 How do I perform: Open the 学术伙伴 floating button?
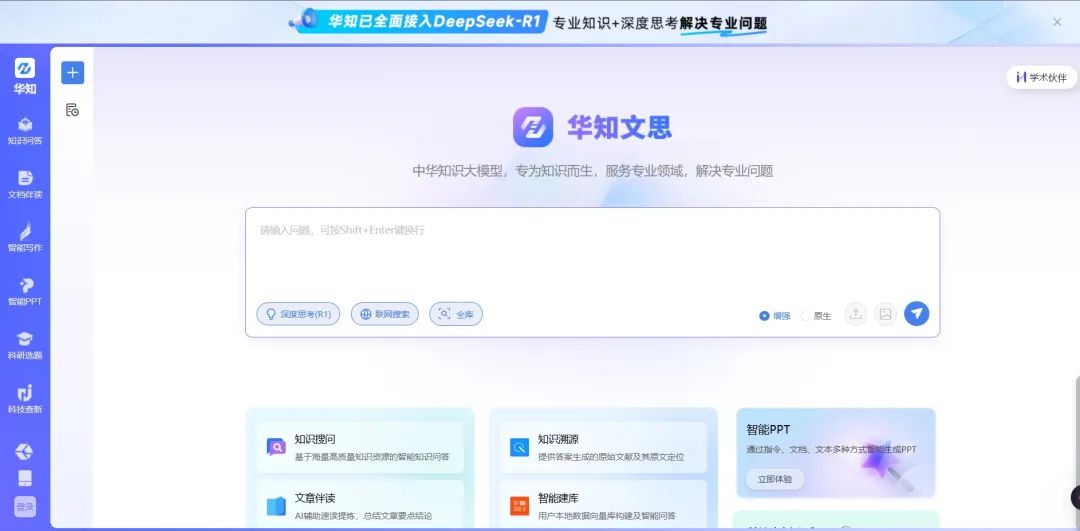(x=1040, y=77)
